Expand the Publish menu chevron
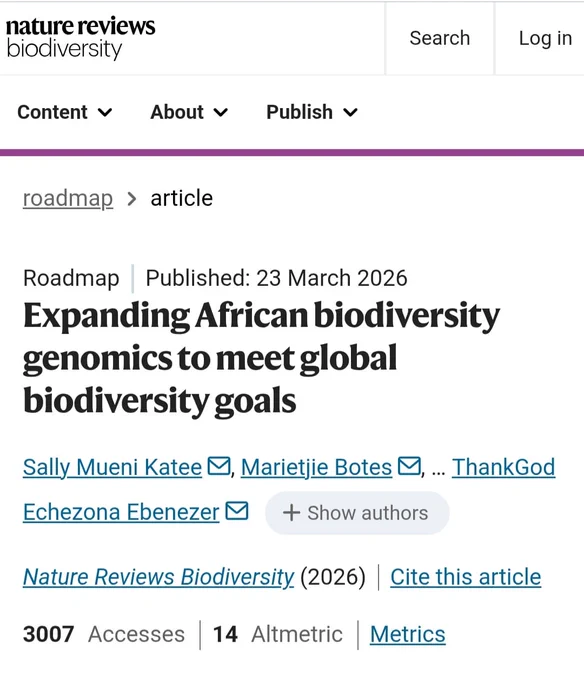Viewport: 584px width, 680px height. coord(350,113)
